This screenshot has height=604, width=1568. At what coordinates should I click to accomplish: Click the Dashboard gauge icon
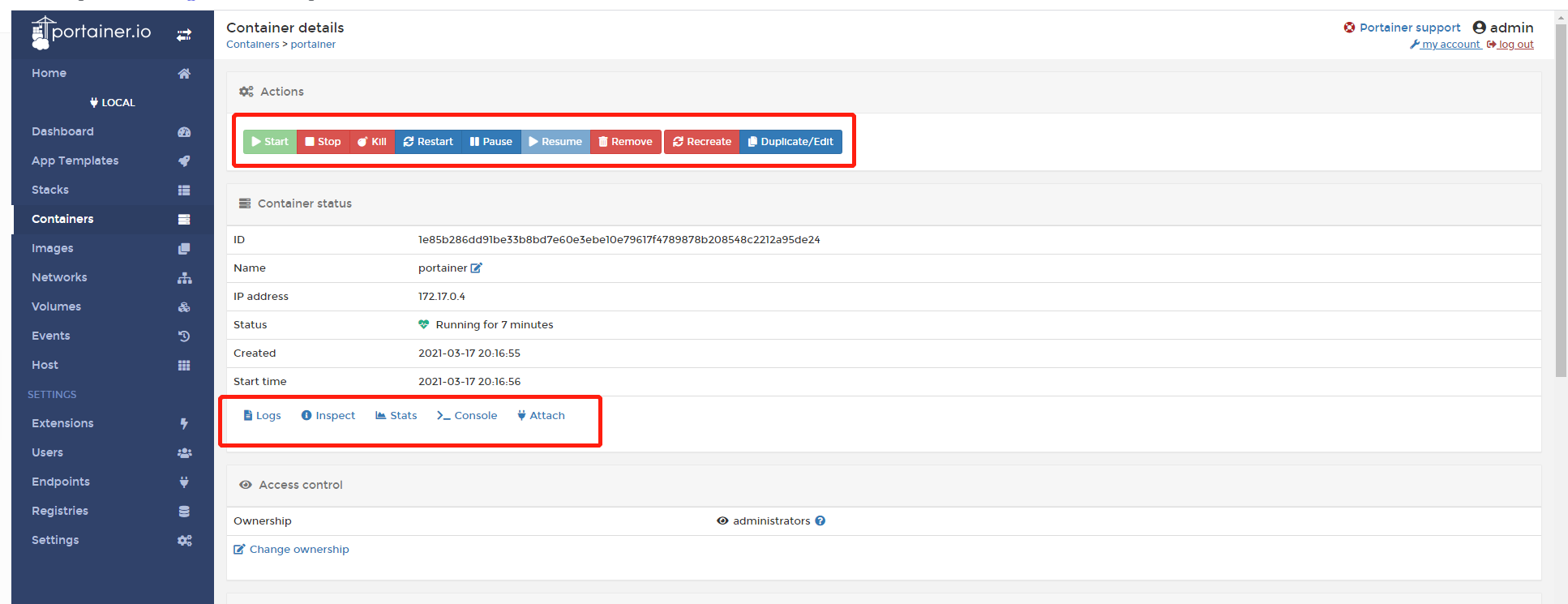tap(184, 131)
